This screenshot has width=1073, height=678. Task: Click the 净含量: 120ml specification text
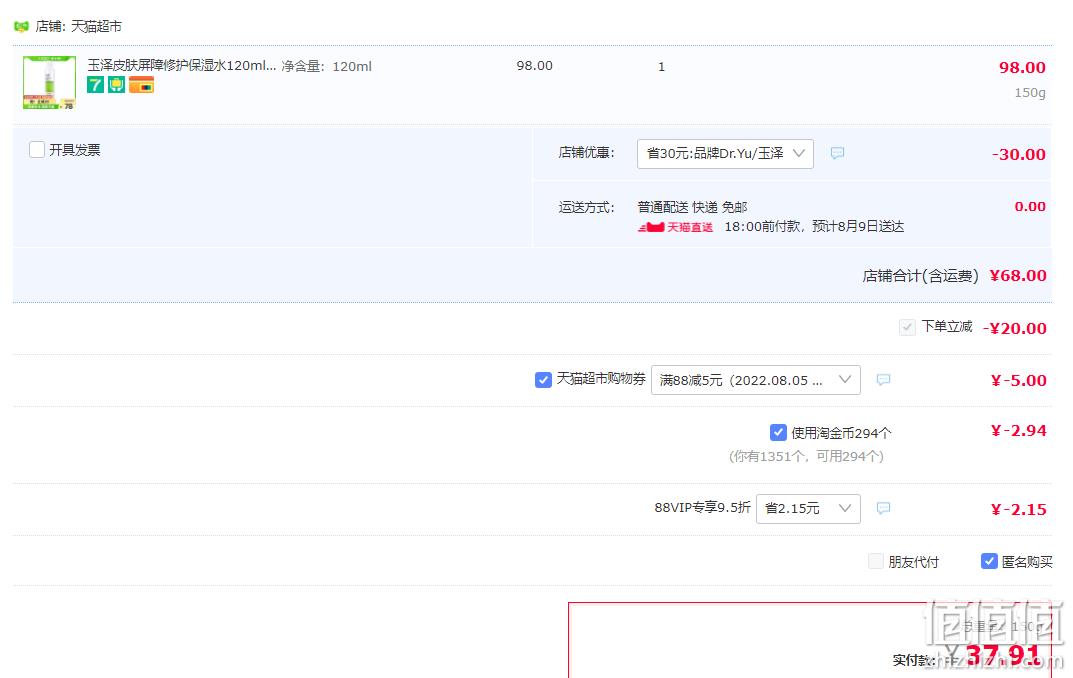tap(327, 66)
